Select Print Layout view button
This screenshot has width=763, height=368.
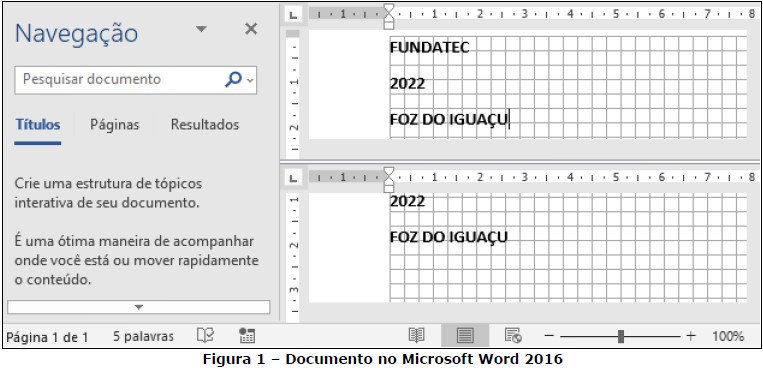click(465, 335)
